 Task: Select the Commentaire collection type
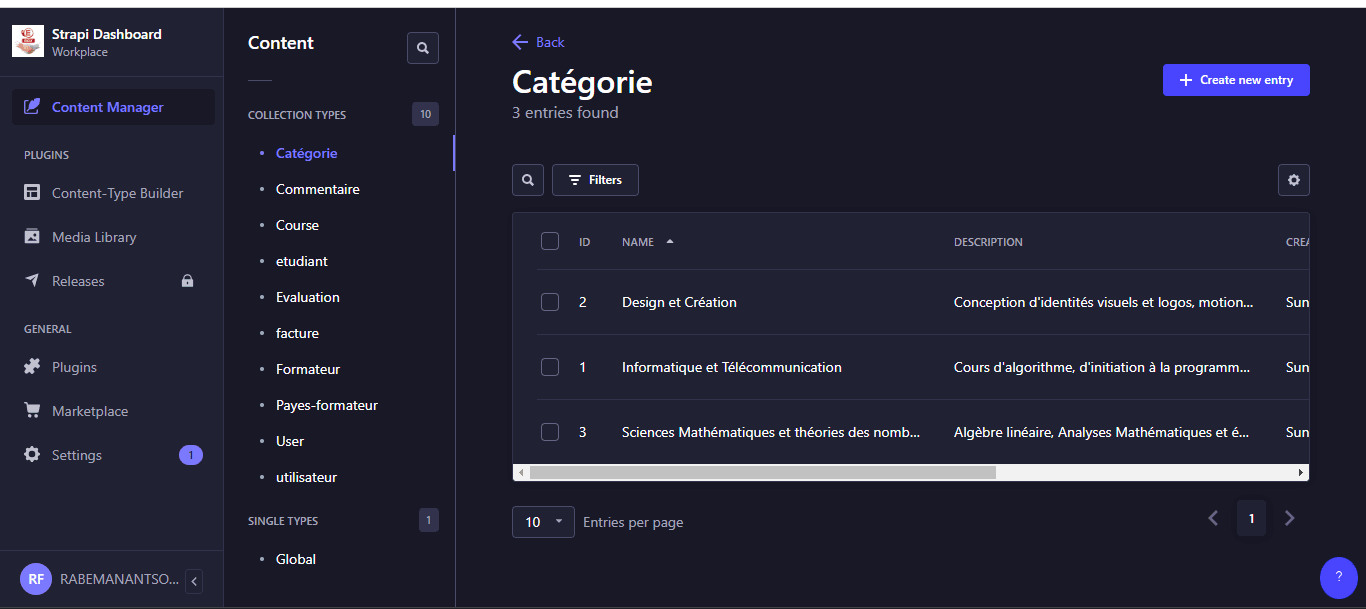(x=318, y=189)
